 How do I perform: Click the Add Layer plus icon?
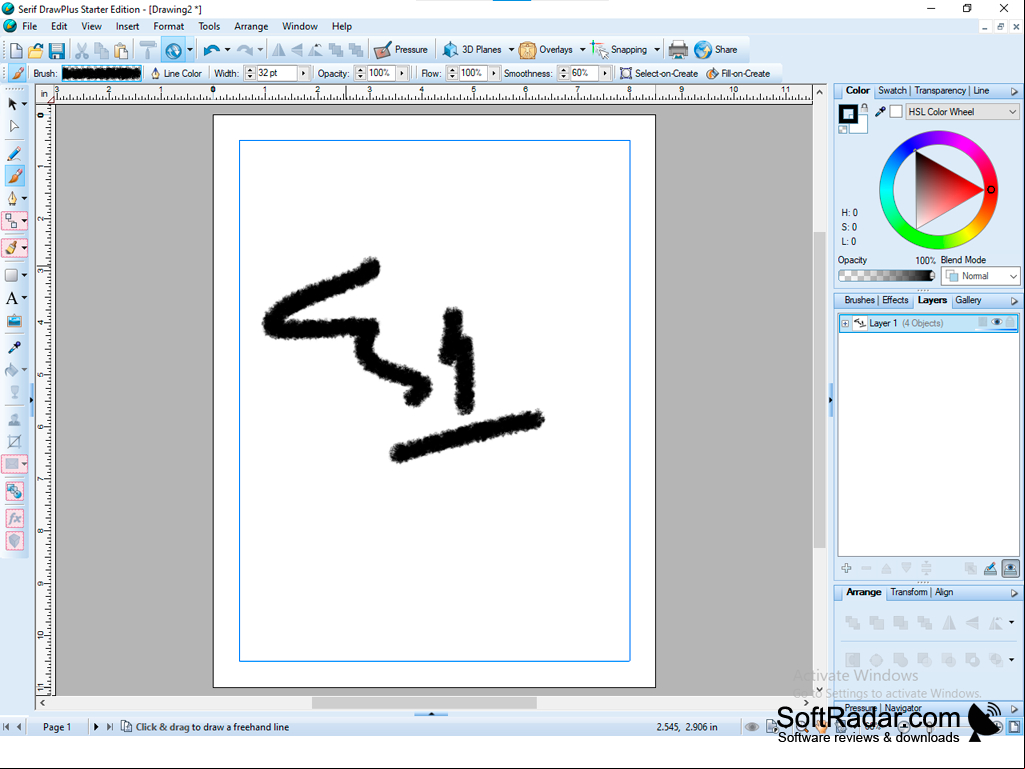tap(846, 568)
